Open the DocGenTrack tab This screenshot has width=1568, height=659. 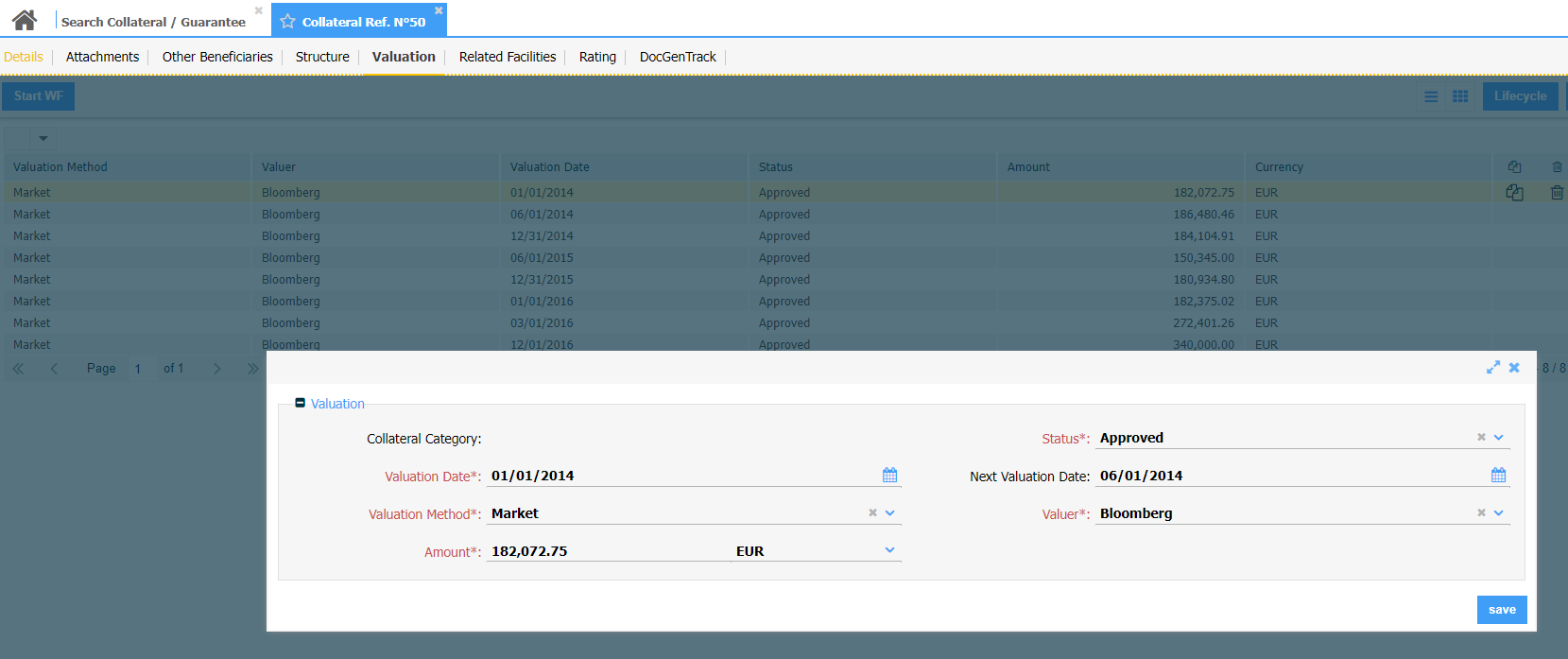(x=678, y=57)
